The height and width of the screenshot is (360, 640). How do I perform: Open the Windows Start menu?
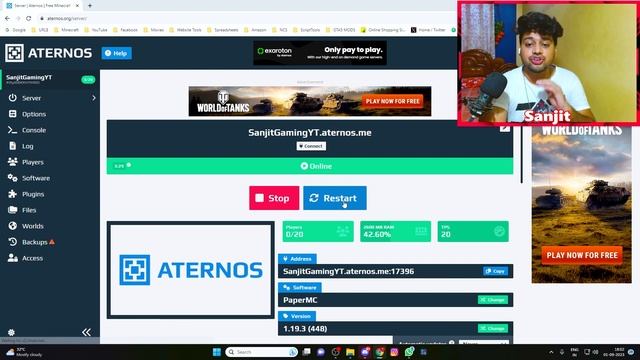click(217, 352)
